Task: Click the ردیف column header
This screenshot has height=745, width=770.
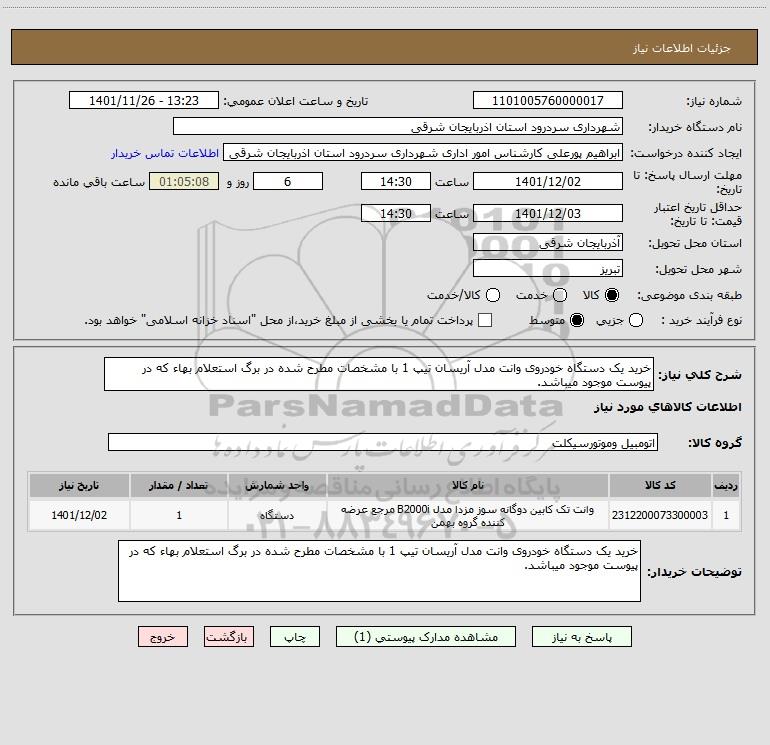Action: pyautogui.click(x=726, y=485)
